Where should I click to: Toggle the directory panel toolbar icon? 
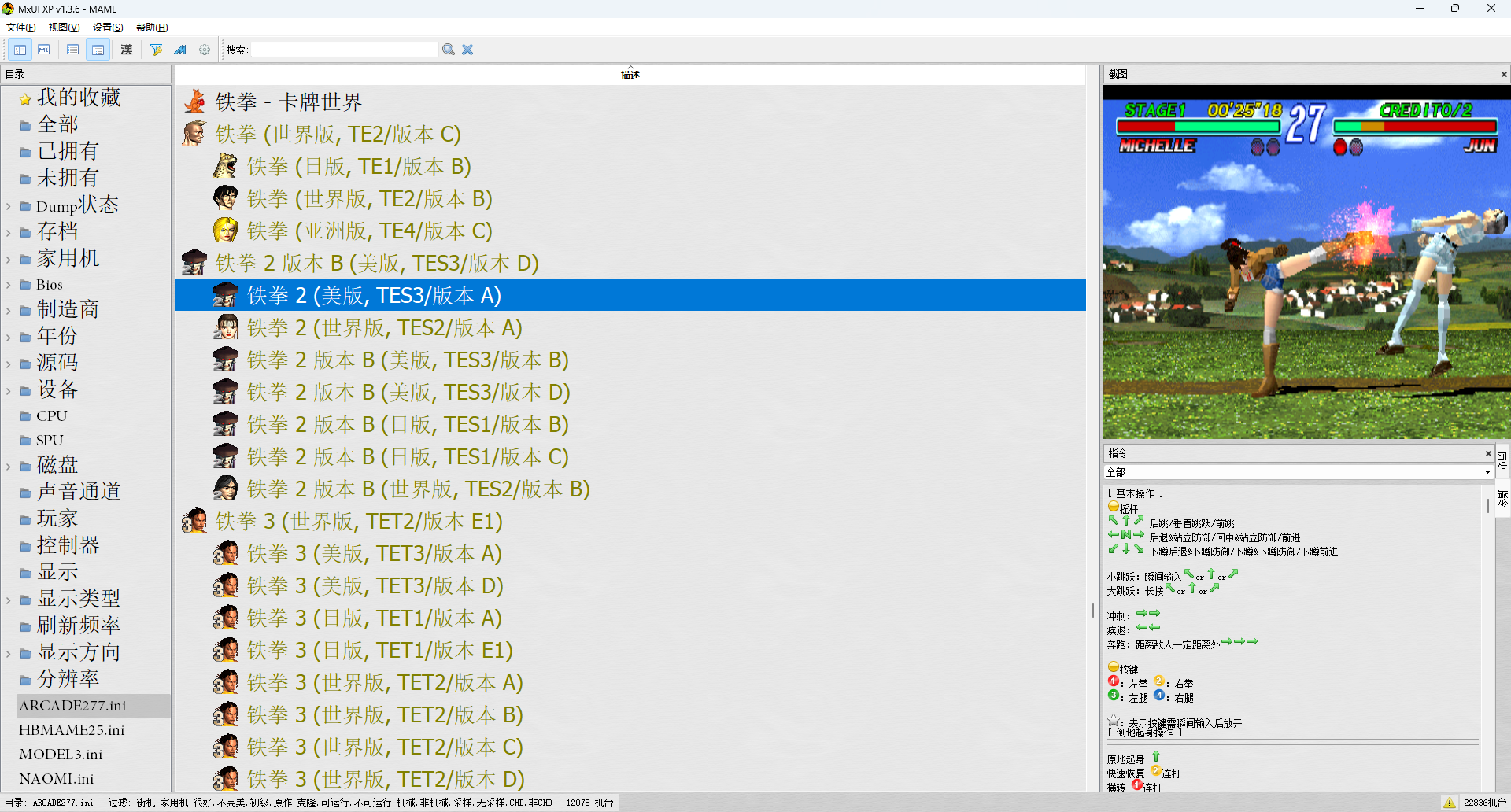coord(20,50)
